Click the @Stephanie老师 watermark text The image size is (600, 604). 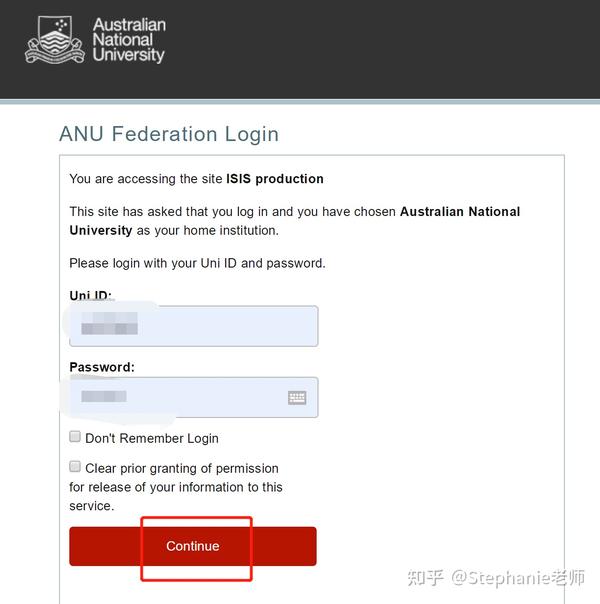(518, 577)
